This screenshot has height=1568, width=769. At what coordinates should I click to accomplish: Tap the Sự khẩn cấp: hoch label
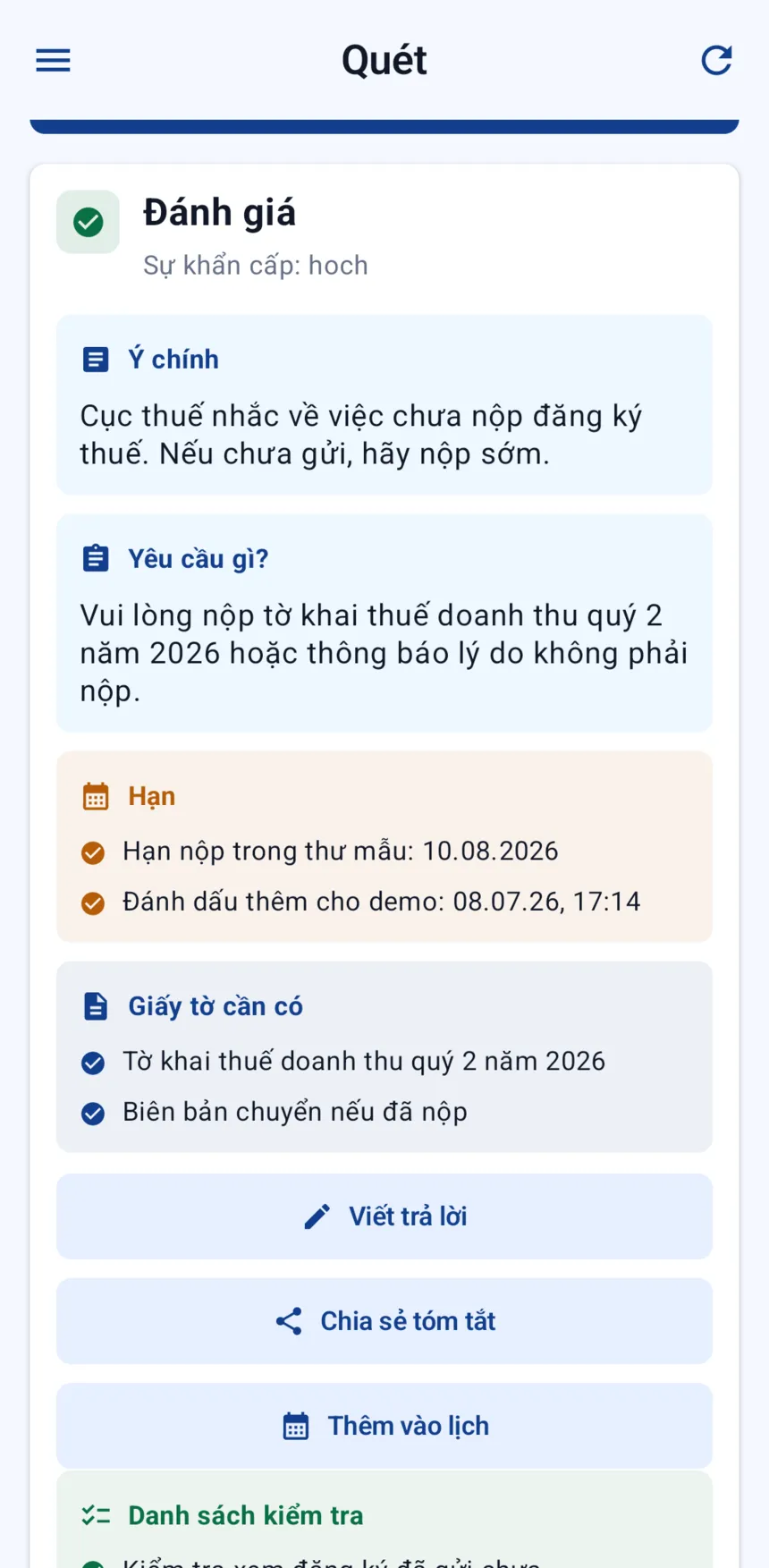tap(256, 266)
